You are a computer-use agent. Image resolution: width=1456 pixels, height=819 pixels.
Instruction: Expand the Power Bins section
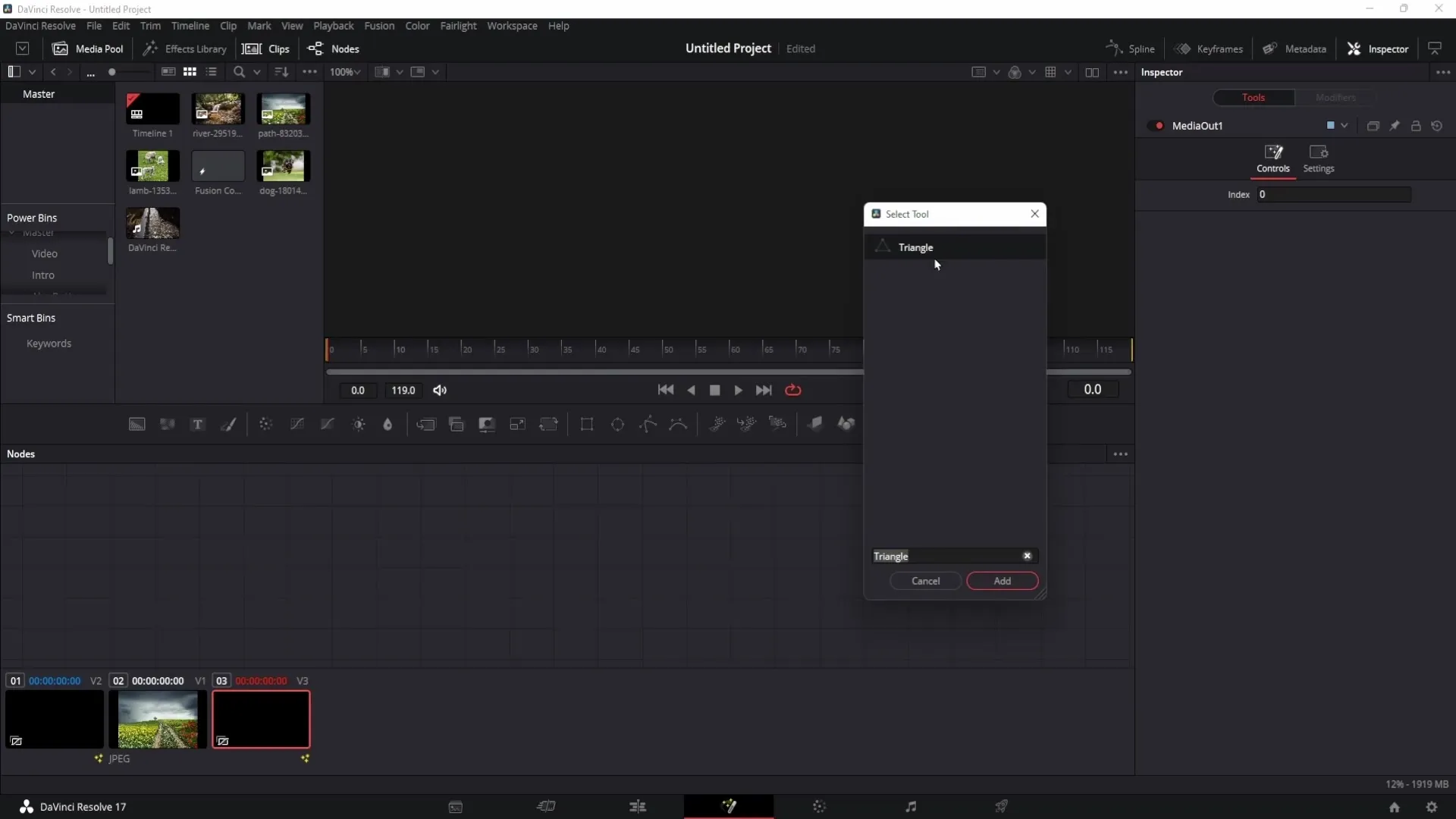(x=31, y=217)
